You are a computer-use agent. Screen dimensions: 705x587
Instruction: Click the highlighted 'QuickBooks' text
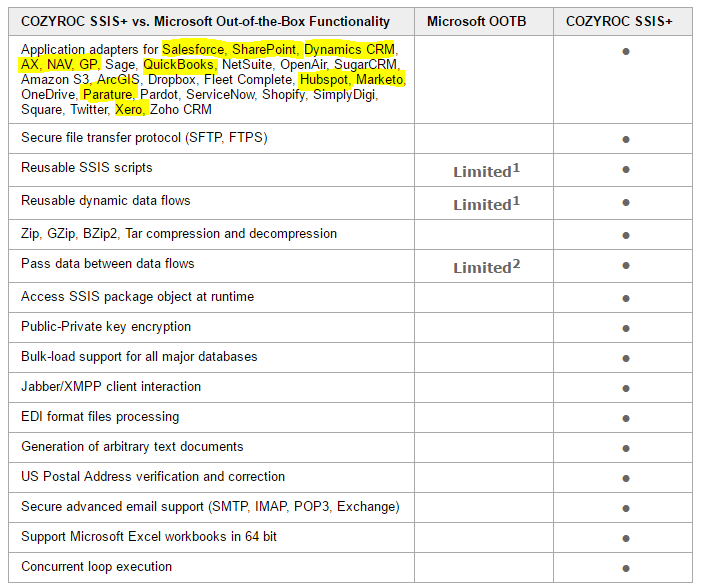[x=178, y=64]
